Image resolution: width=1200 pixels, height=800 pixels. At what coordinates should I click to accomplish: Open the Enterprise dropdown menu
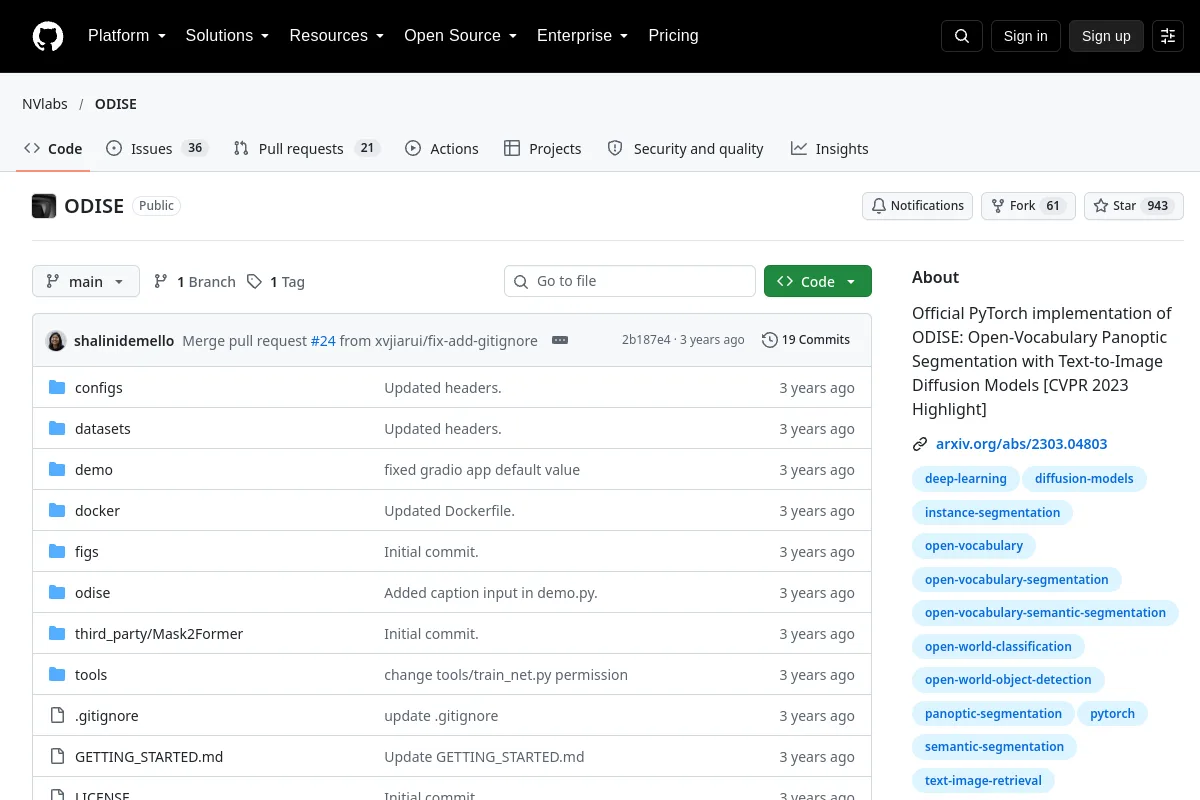(x=582, y=36)
